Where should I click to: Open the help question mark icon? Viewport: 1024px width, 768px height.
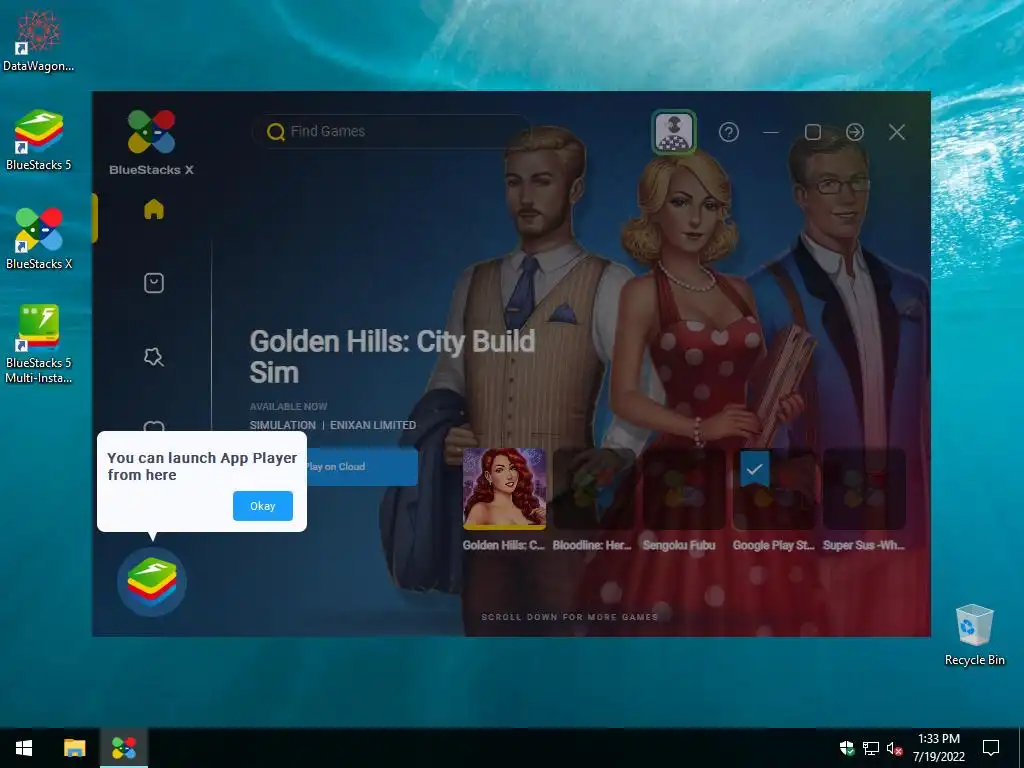coord(729,132)
